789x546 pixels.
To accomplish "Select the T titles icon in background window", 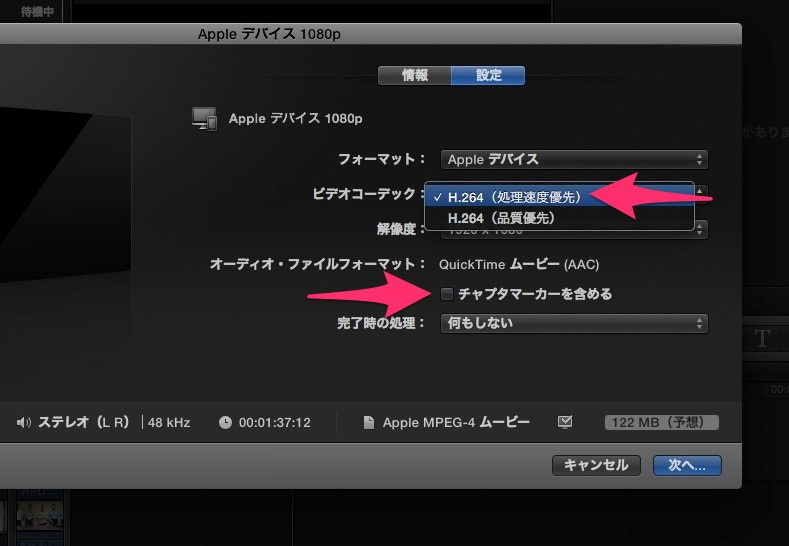I will pos(762,339).
